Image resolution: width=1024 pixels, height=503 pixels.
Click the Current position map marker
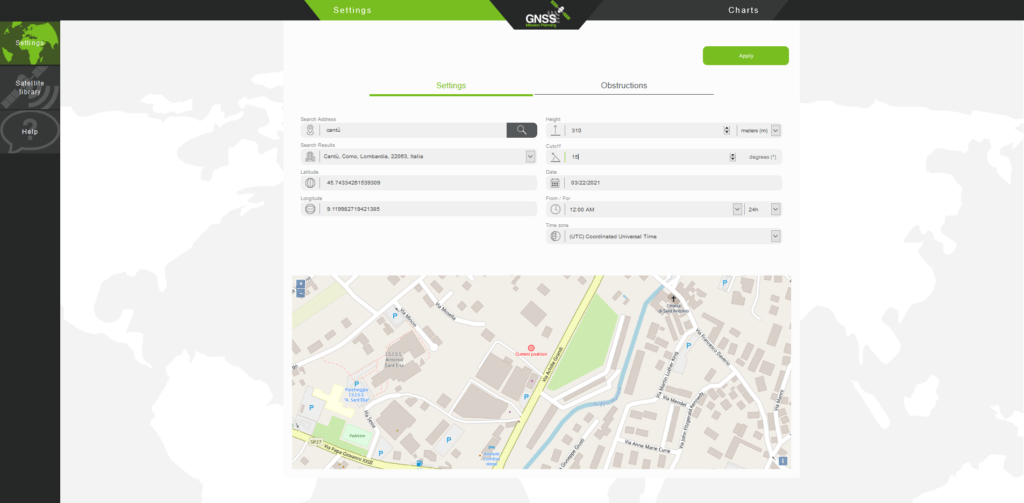click(531, 347)
